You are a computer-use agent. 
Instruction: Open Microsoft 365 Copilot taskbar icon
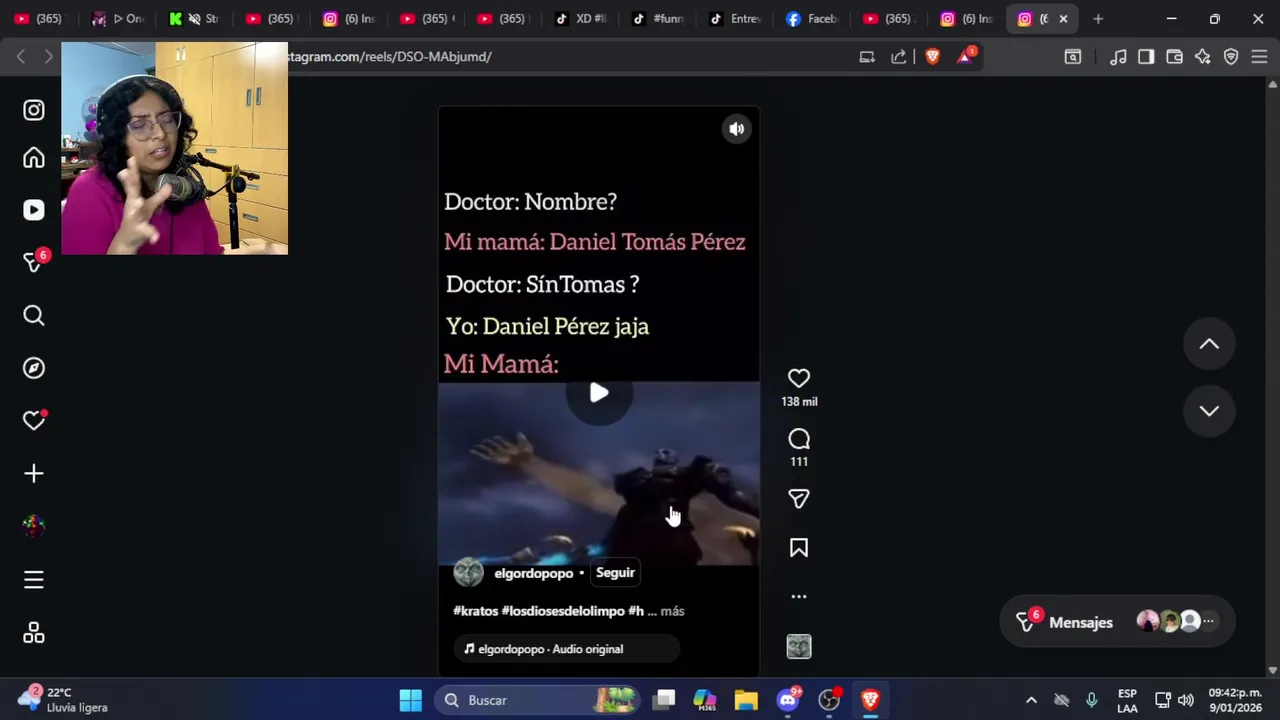click(x=705, y=700)
